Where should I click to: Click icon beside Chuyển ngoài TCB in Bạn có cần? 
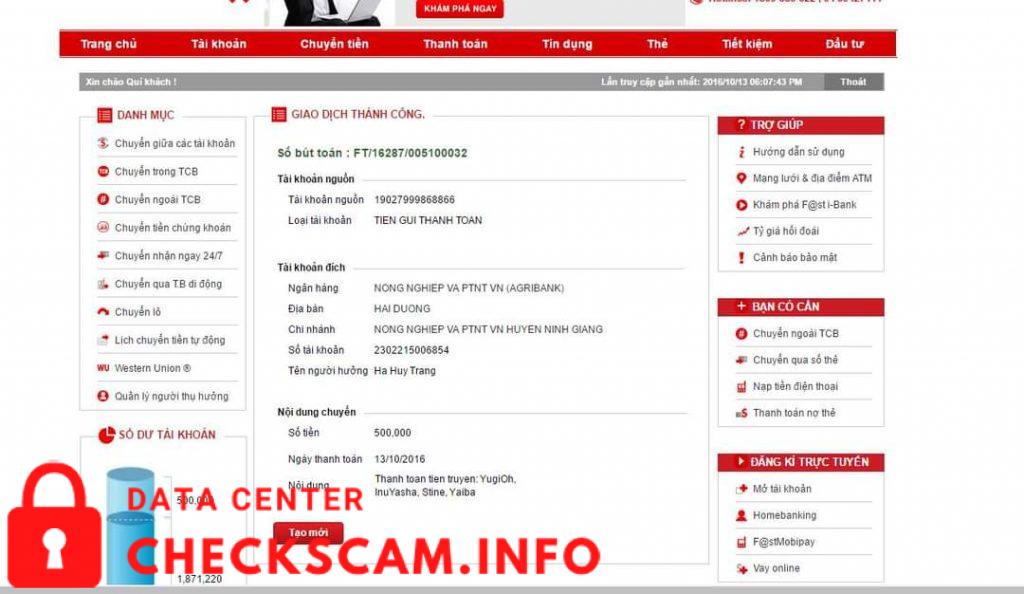click(x=741, y=334)
